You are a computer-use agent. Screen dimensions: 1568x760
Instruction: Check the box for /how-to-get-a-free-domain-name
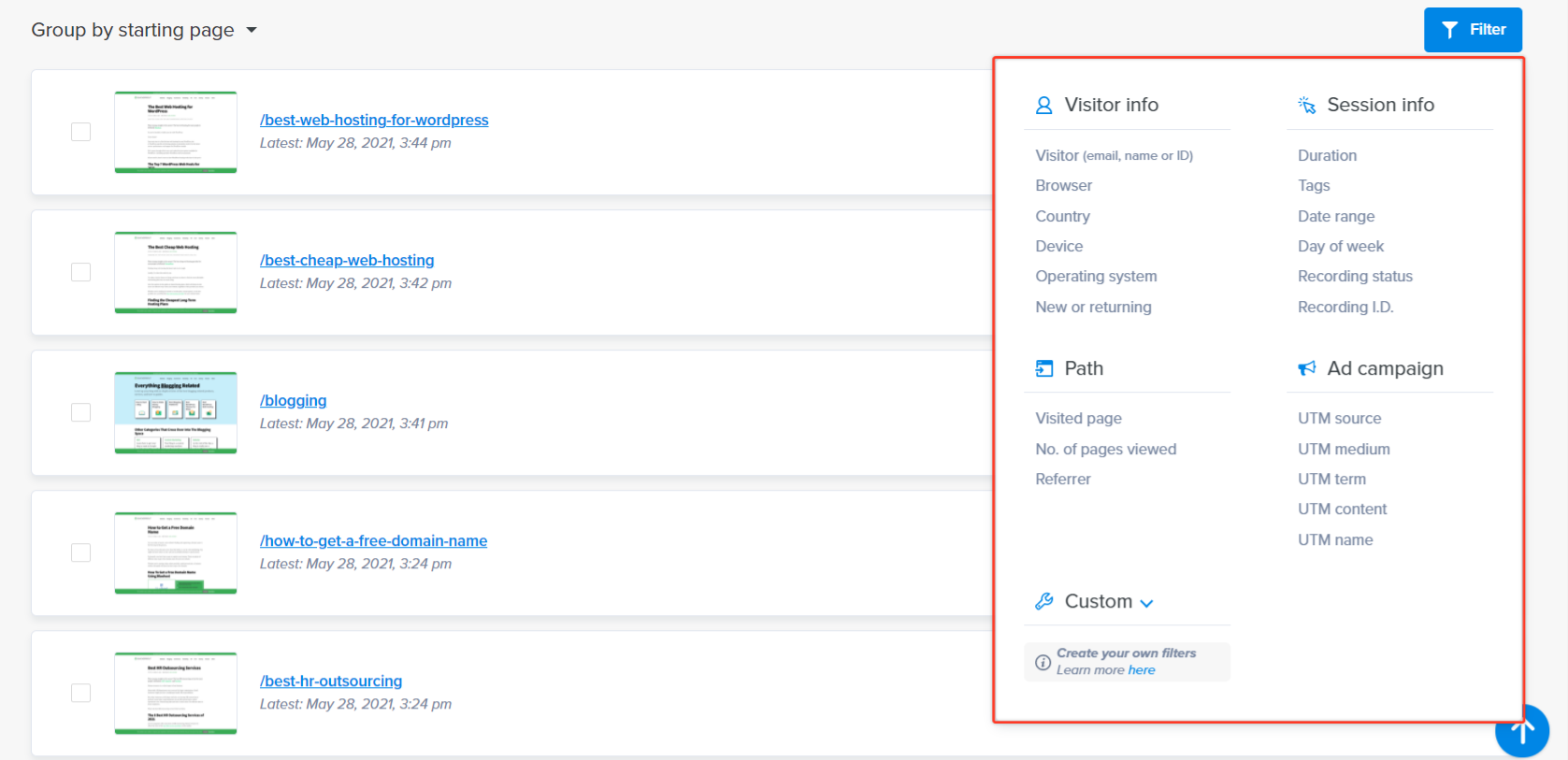click(x=80, y=552)
